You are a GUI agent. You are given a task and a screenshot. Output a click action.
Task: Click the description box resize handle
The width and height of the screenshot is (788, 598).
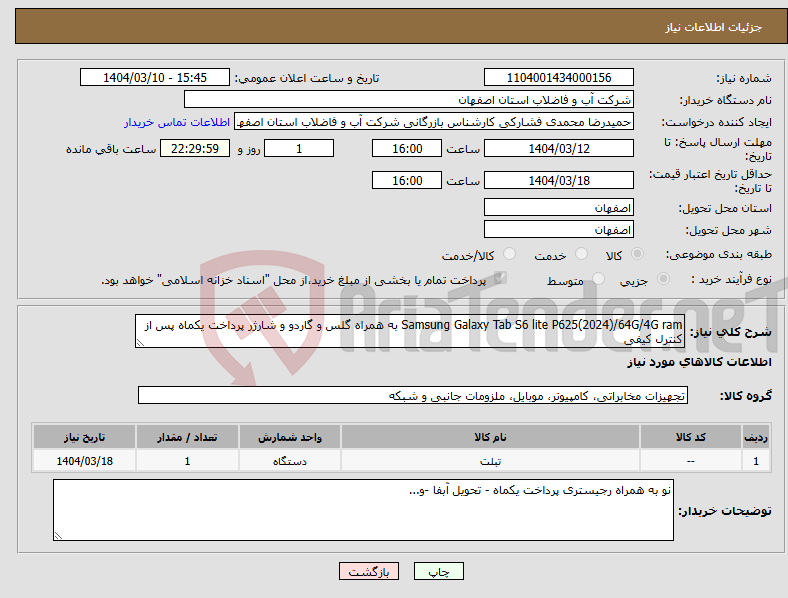[140, 343]
